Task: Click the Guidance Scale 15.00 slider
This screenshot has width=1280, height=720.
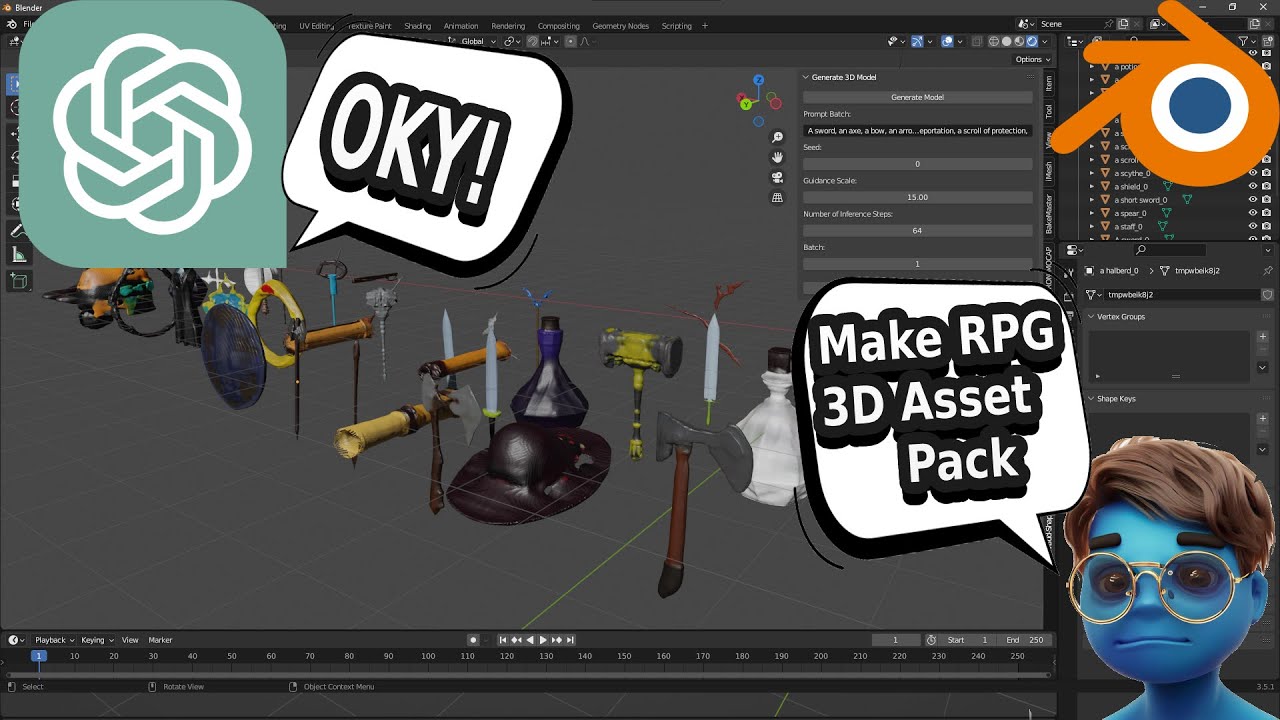Action: [x=917, y=197]
